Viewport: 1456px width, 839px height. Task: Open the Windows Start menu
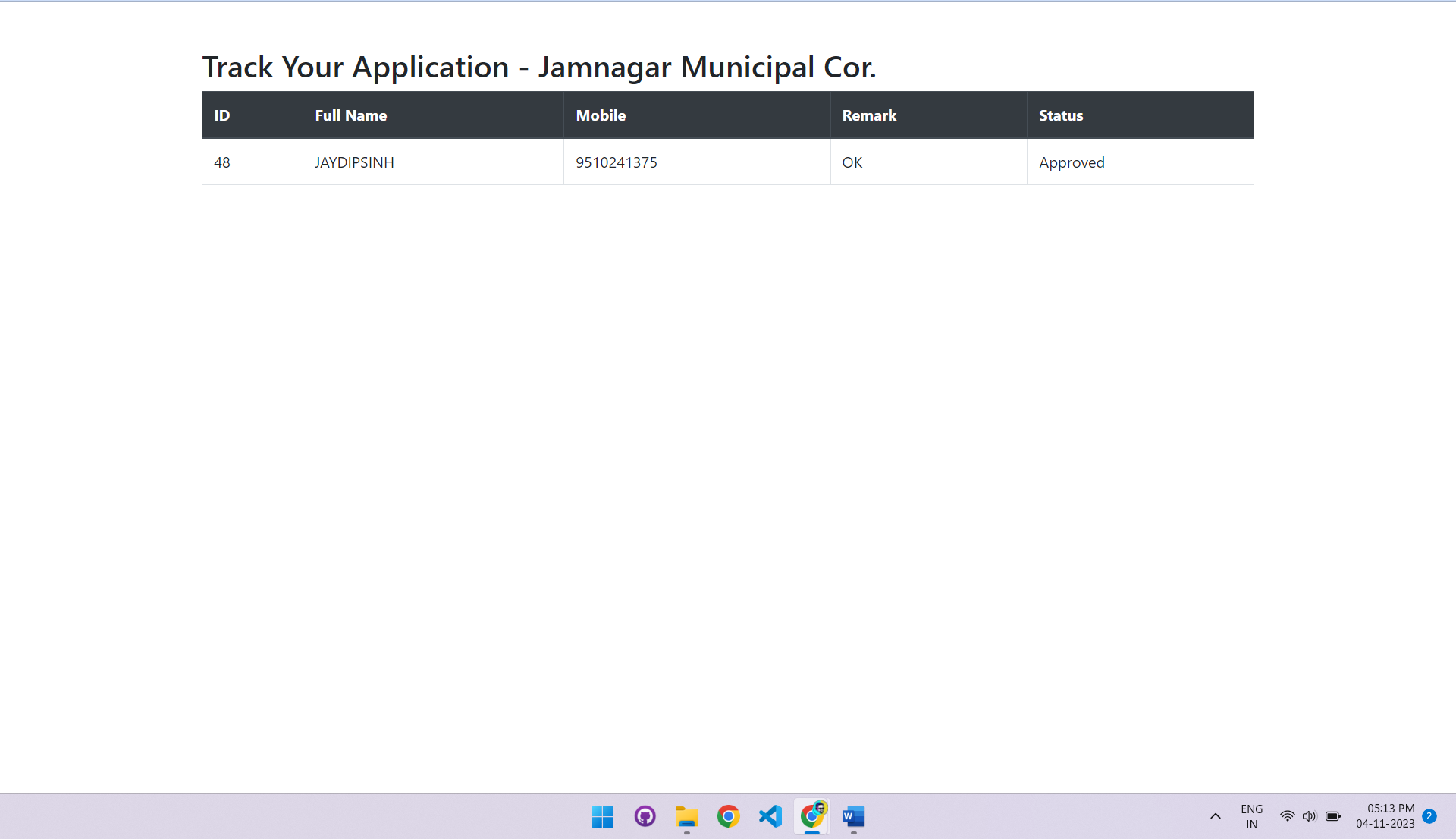[x=602, y=817]
